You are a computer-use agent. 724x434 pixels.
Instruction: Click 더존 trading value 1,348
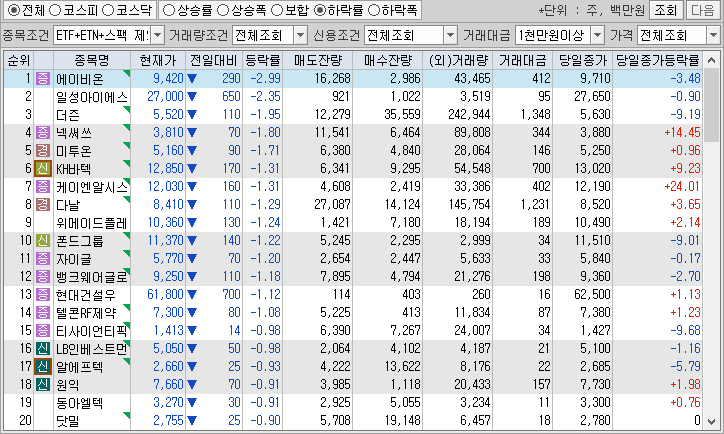pyautogui.click(x=536, y=115)
